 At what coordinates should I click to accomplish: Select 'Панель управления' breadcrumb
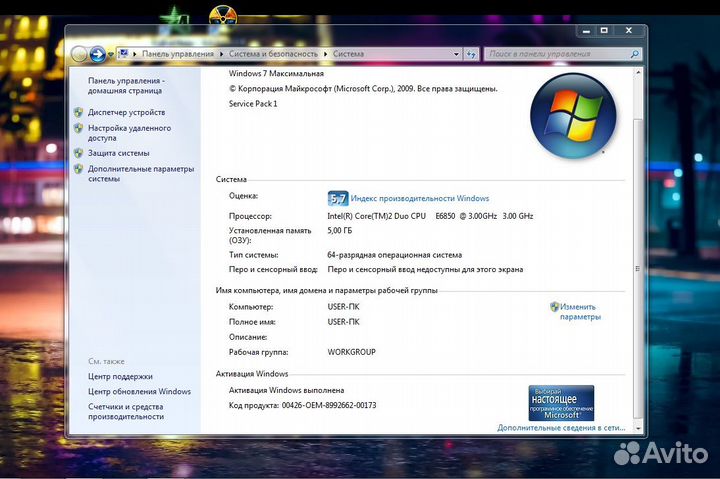(x=178, y=54)
